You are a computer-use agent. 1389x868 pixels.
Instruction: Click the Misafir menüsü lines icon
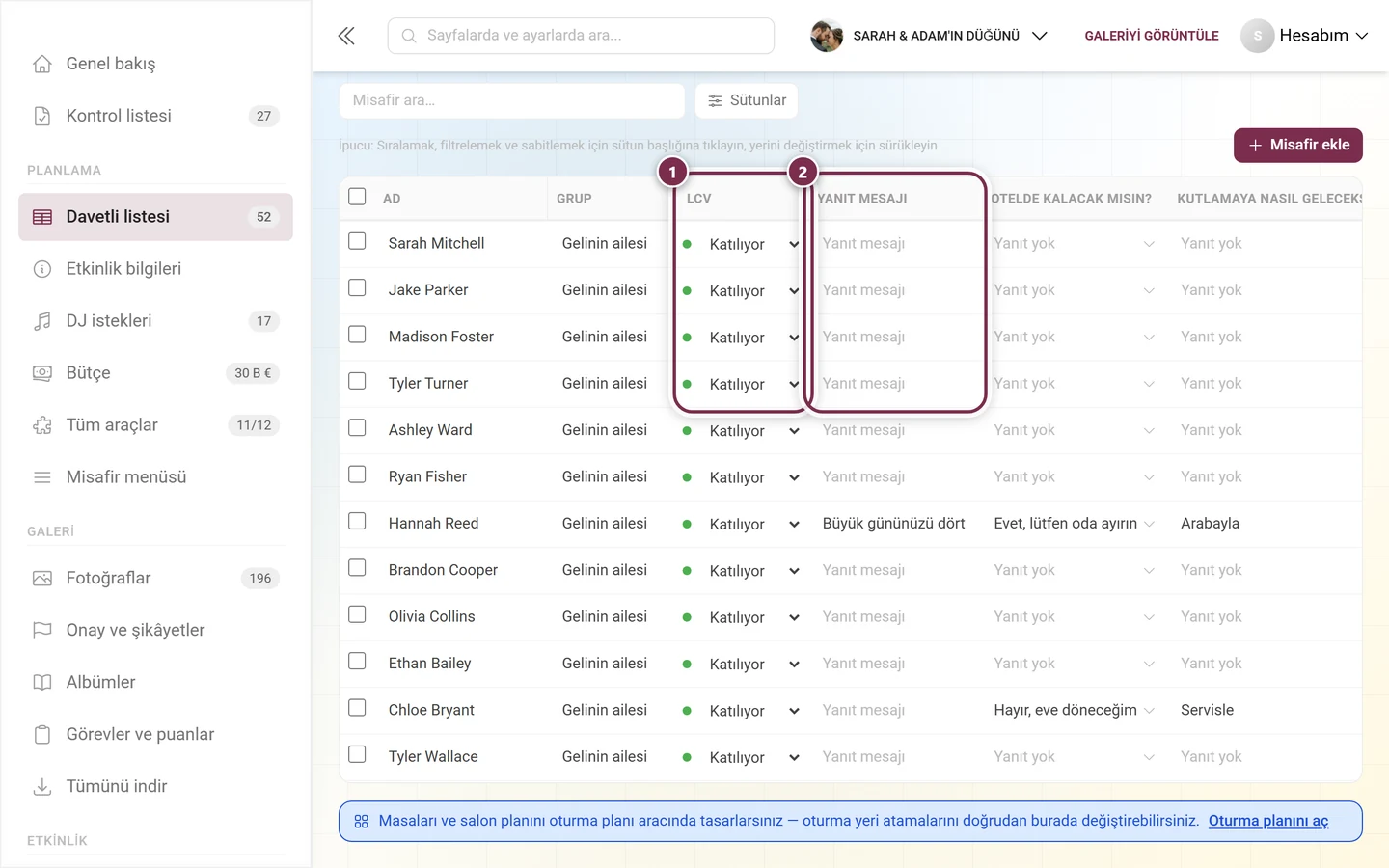(42, 477)
